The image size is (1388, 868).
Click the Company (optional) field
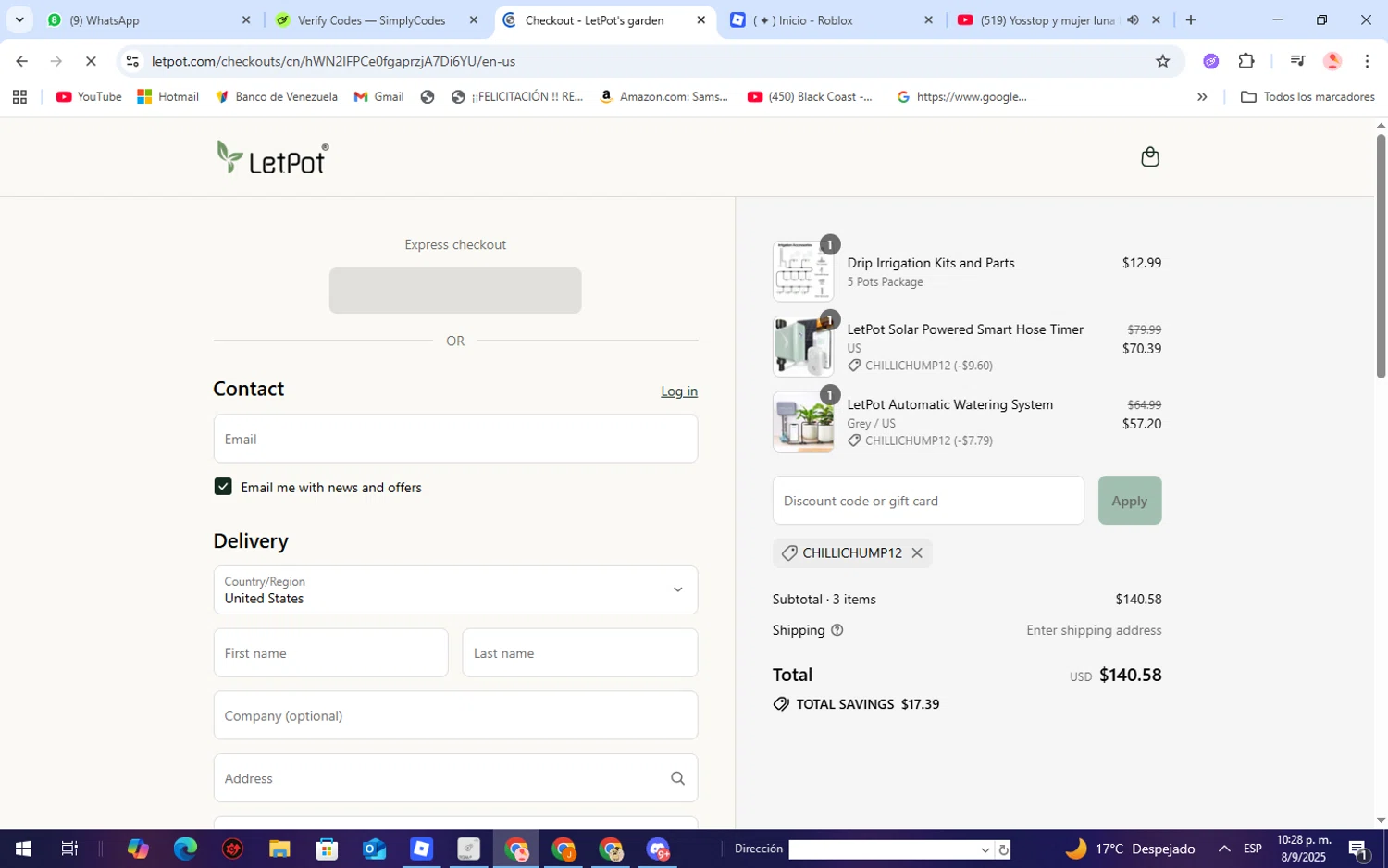tap(455, 715)
